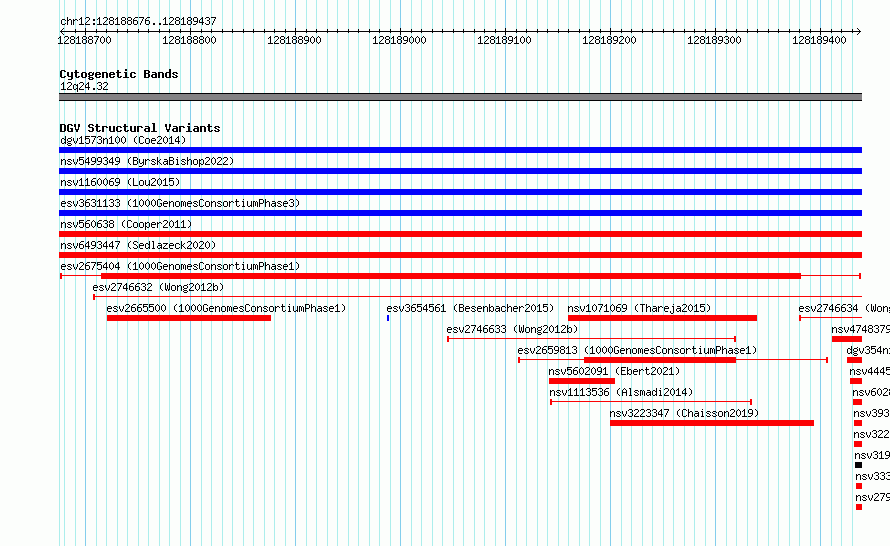Click ruler position 128189300

[x=714, y=40]
